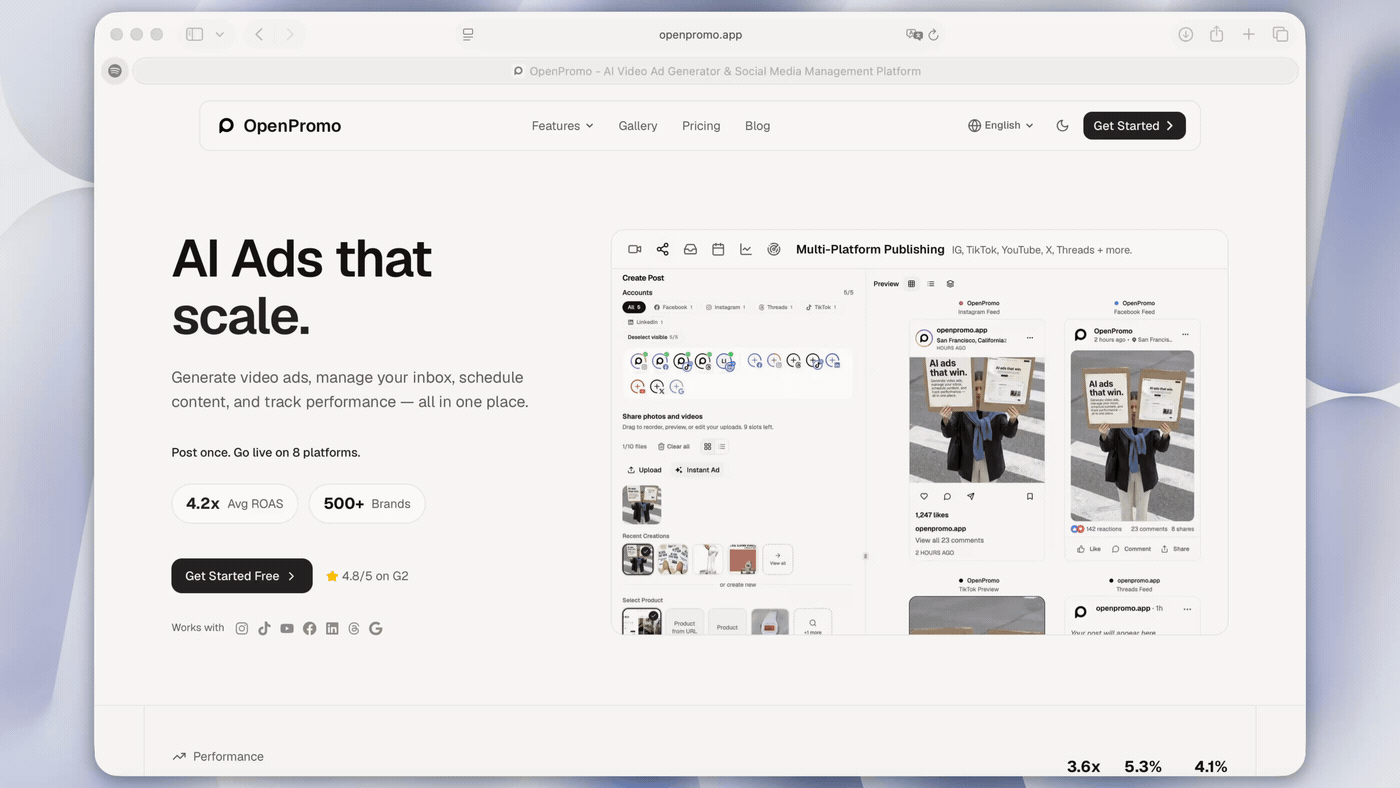Open the Gallery nav link
Image resolution: width=1400 pixels, height=788 pixels.
click(638, 126)
